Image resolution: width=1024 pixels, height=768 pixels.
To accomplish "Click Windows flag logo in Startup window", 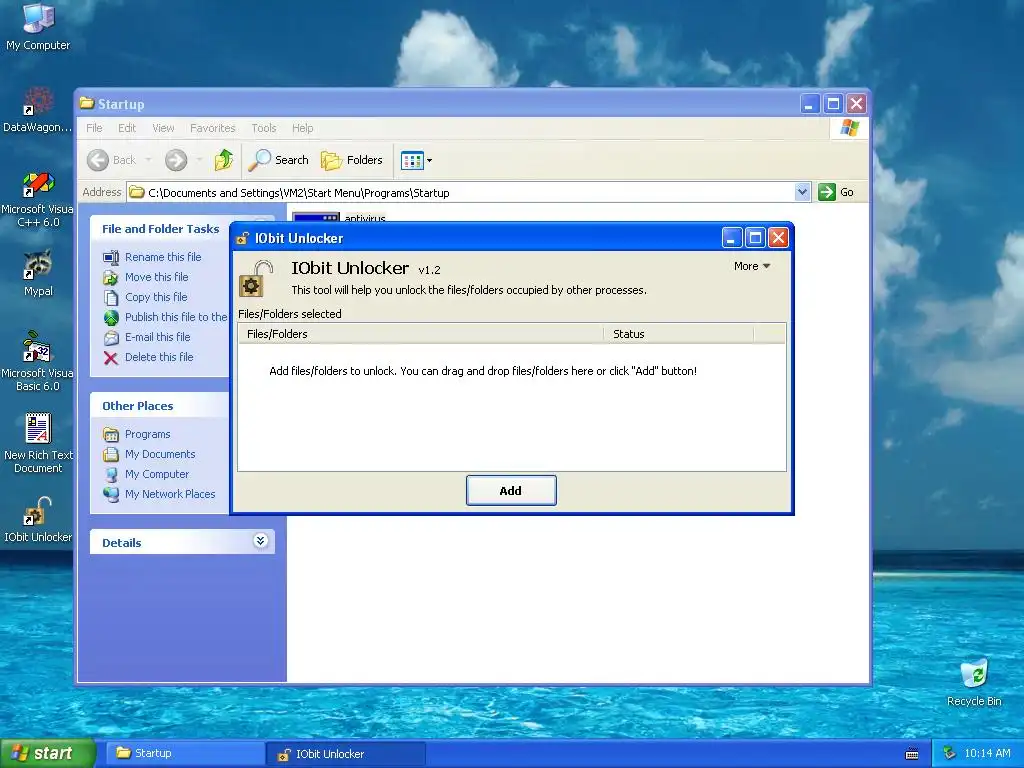I will [x=850, y=127].
